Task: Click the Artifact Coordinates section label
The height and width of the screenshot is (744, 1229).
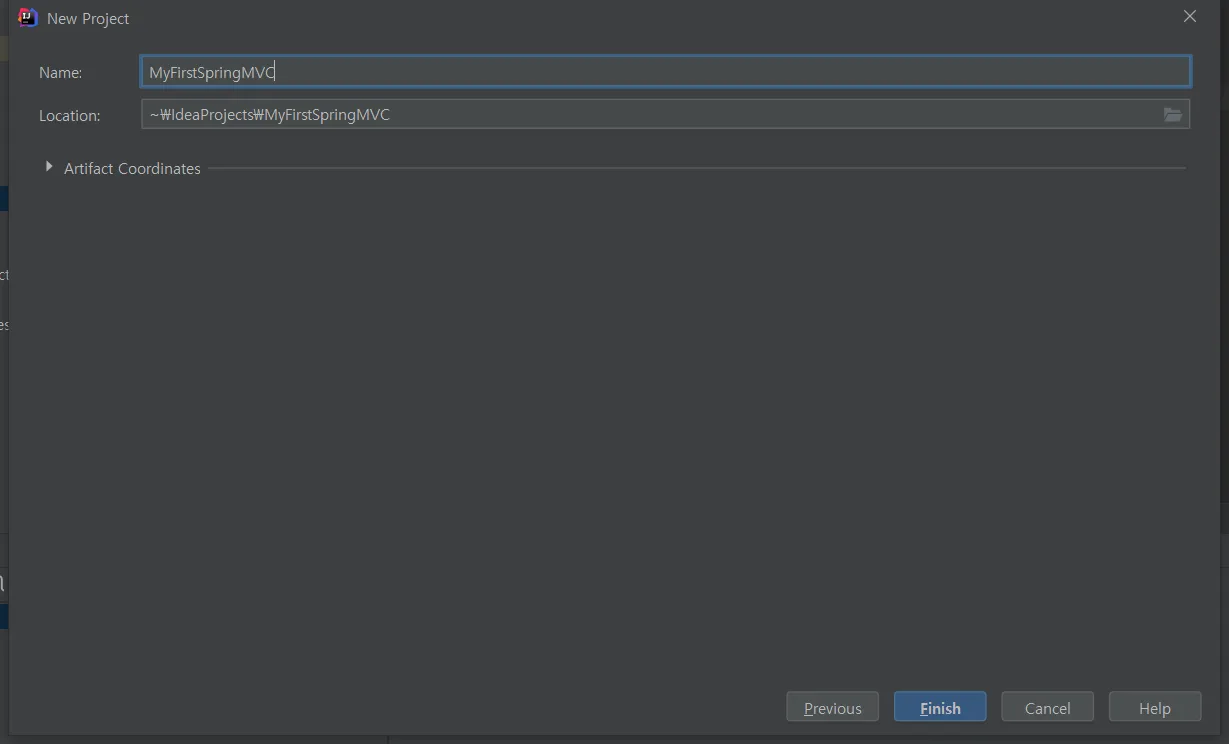Action: click(x=132, y=168)
